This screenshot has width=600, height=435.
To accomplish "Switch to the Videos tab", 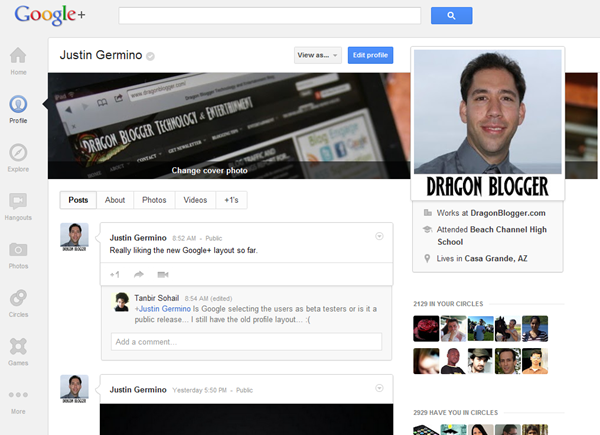I will click(195, 200).
